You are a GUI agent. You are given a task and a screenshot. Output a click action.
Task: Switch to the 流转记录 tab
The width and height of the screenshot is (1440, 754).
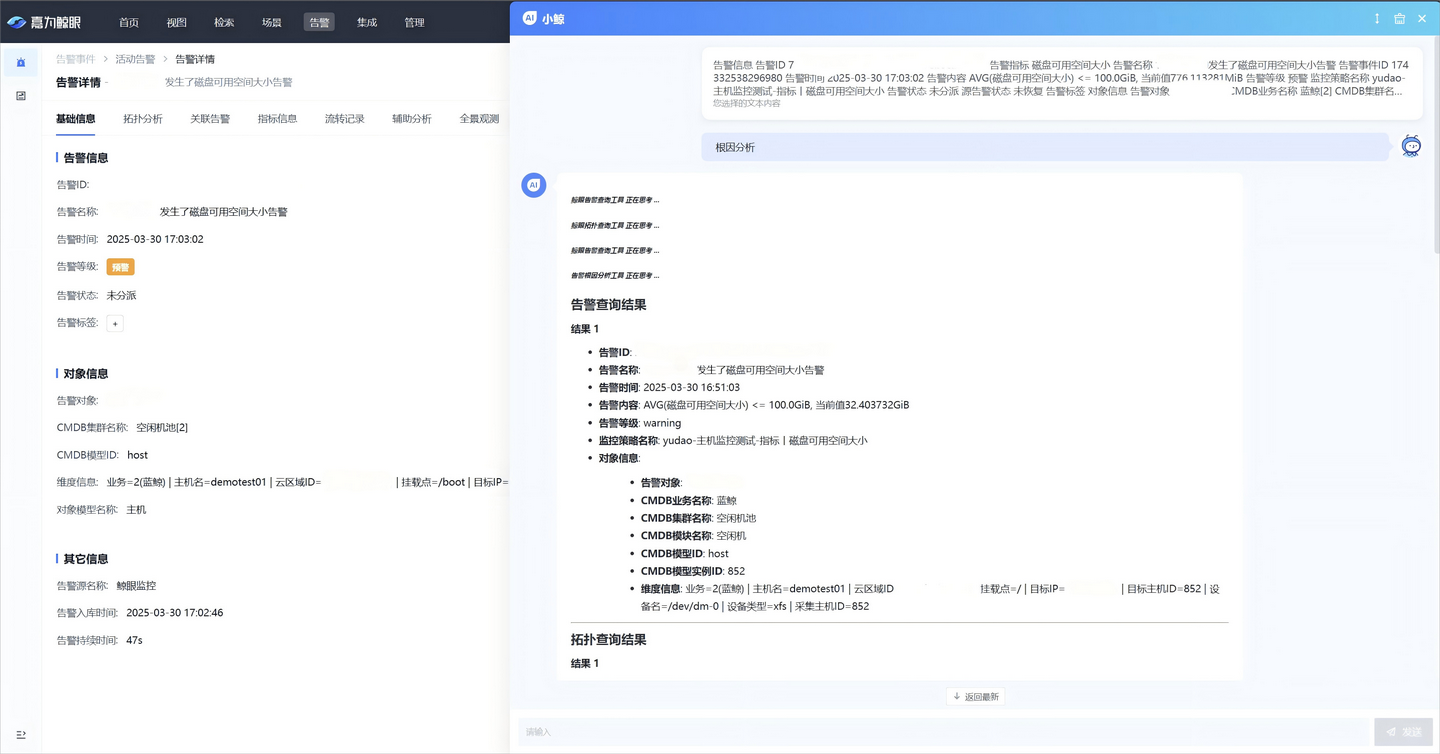(344, 119)
